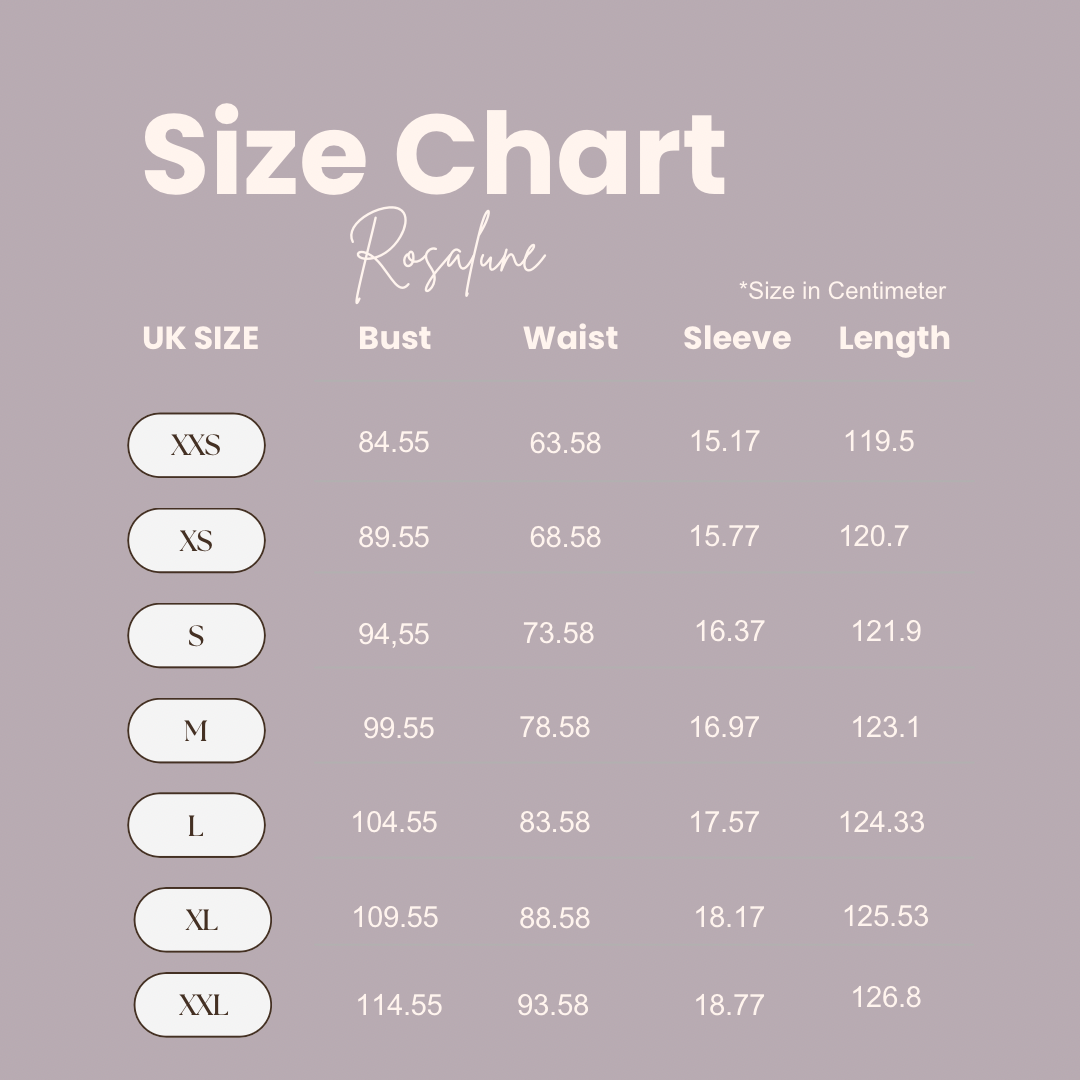Click the XL size pill
Screen dimensions: 1080x1080
tap(202, 920)
